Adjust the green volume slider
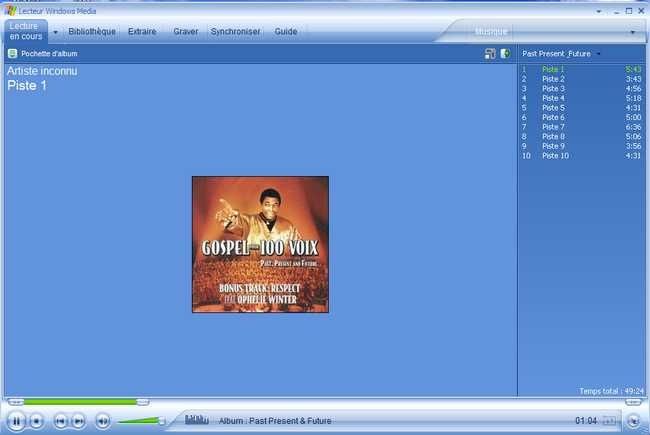This screenshot has height=435, width=650. click(141, 421)
